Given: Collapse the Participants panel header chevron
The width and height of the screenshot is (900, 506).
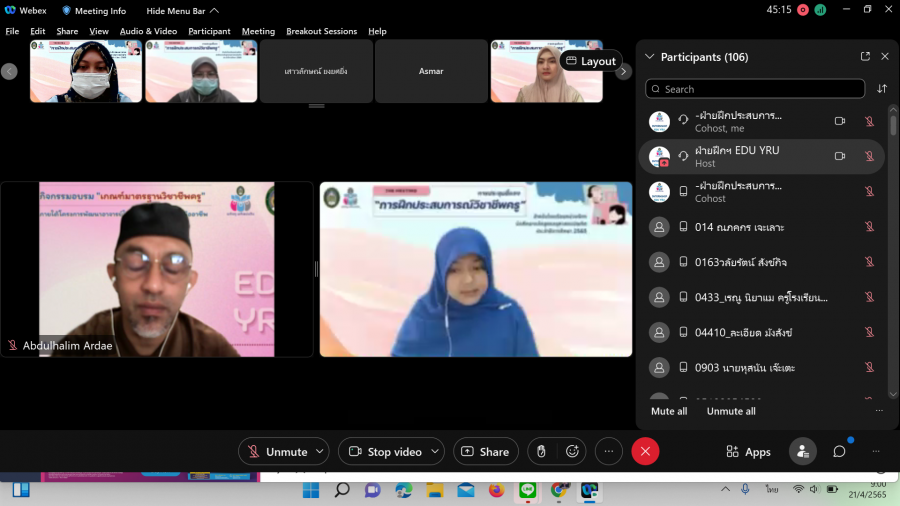Looking at the screenshot, I should [650, 57].
